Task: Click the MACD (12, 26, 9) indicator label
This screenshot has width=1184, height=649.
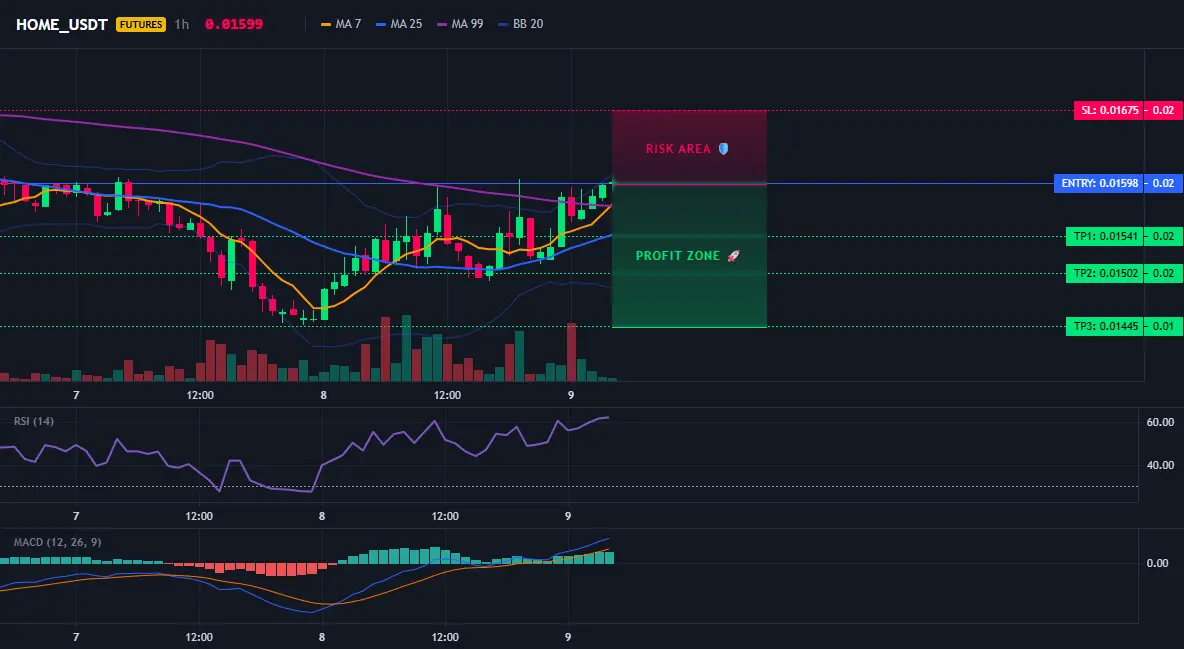Action: coord(57,542)
